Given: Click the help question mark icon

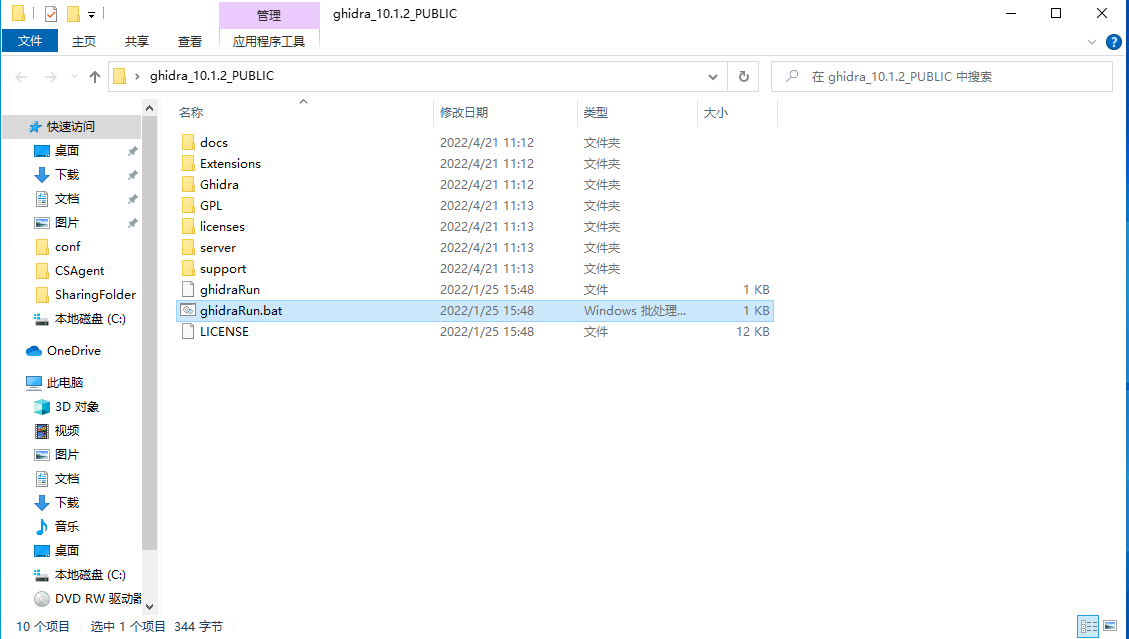Looking at the screenshot, I should (1114, 43).
